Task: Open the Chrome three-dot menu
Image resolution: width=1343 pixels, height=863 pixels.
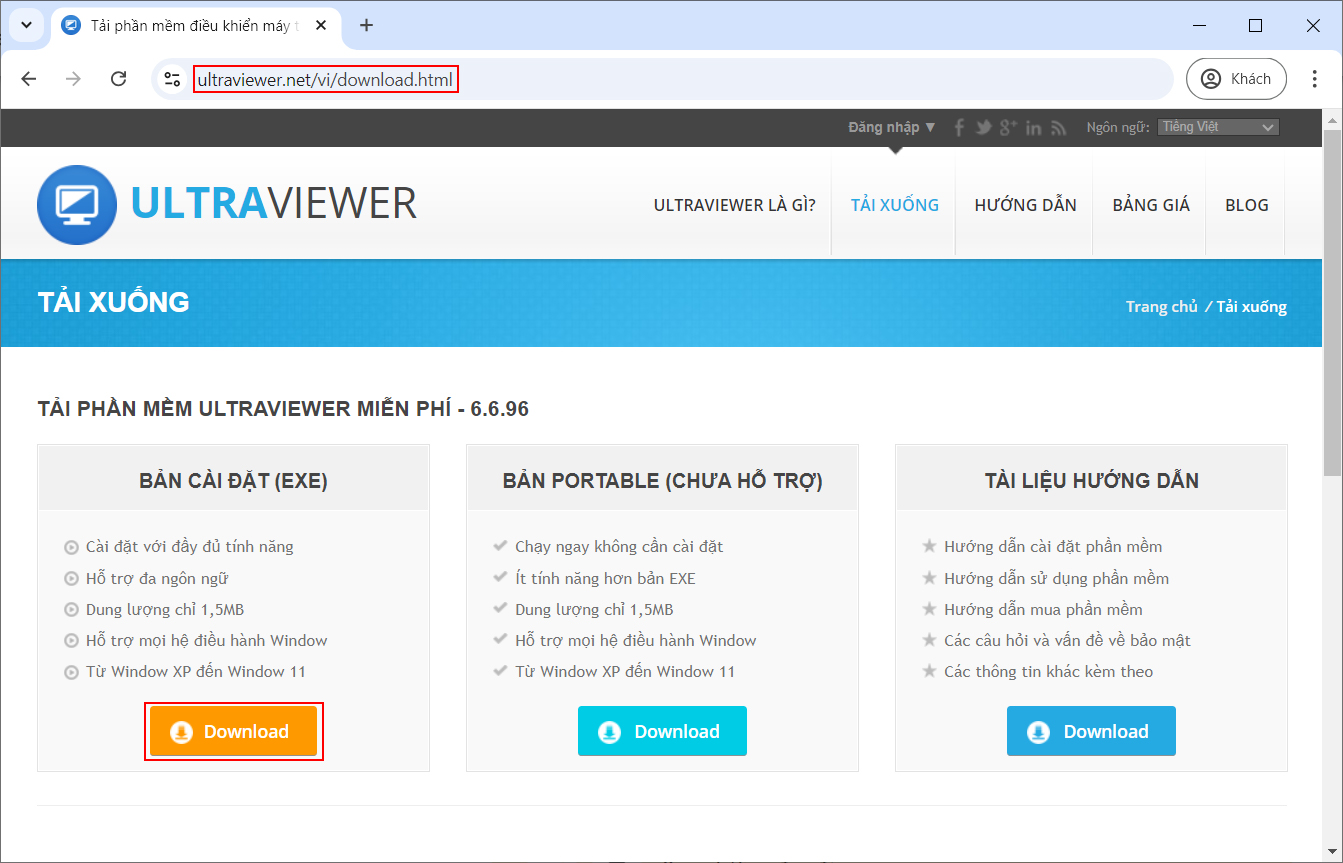Action: (1317, 78)
